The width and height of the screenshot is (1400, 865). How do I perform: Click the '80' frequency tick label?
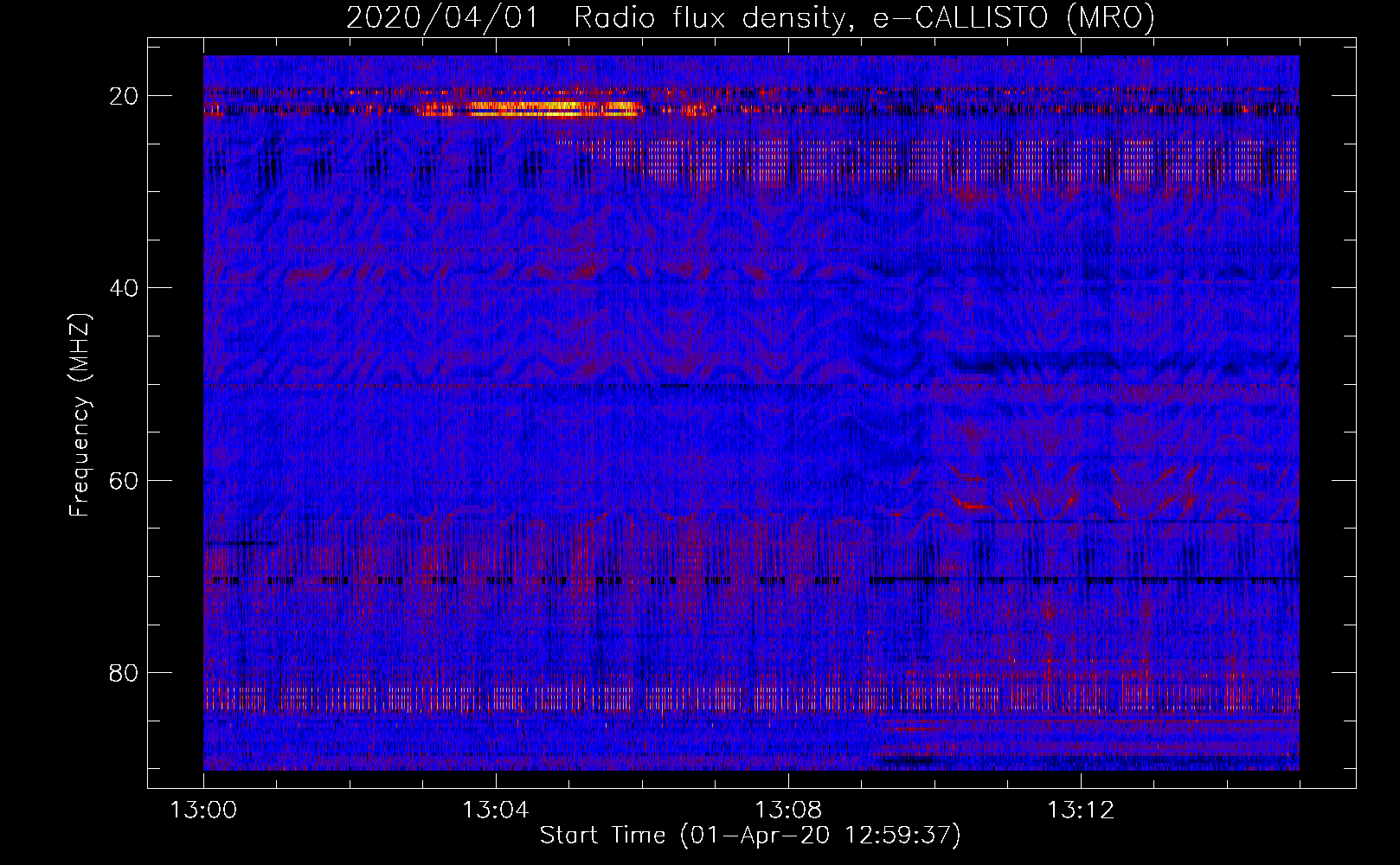coord(124,672)
